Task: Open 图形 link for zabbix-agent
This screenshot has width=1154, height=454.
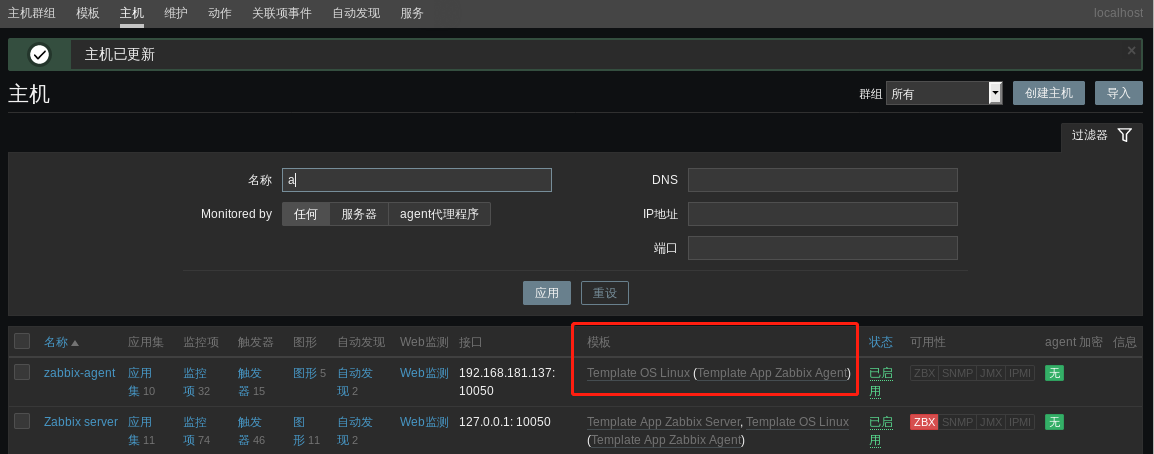Action: (x=305, y=373)
